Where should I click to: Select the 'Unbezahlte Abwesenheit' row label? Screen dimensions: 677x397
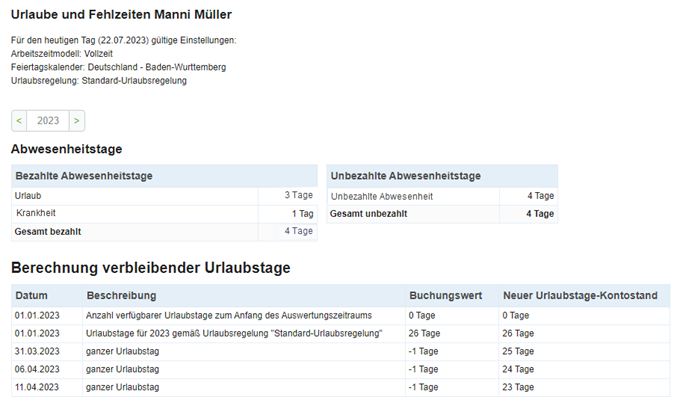tap(382, 197)
